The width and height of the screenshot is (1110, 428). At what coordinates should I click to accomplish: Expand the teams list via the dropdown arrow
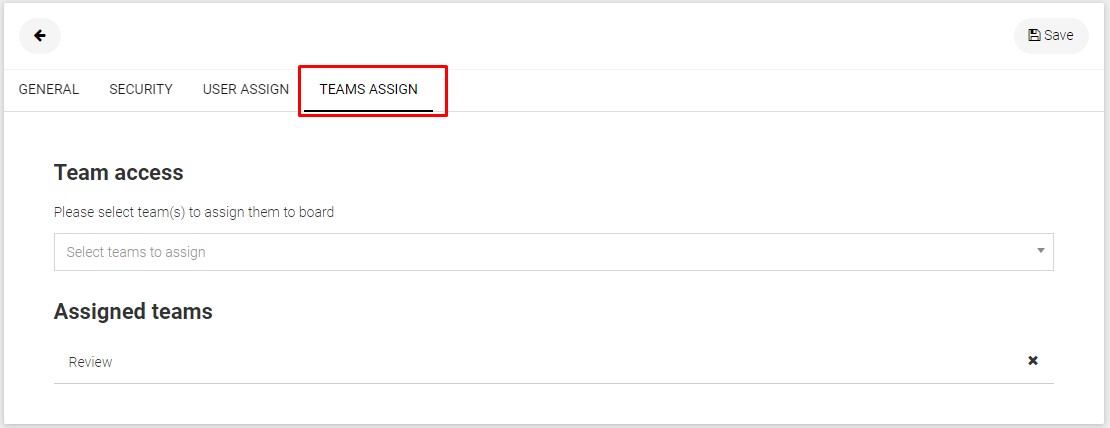[1041, 250]
